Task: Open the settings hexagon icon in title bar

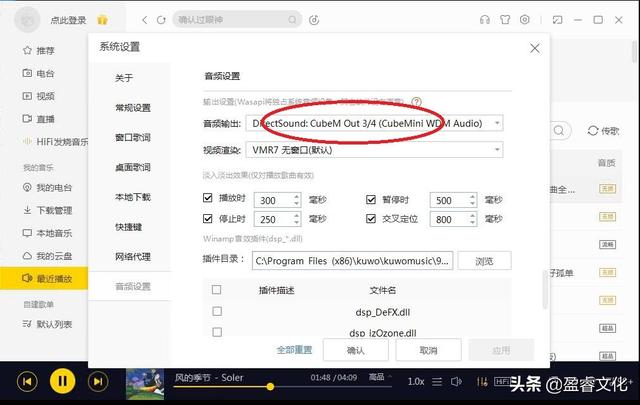Action: click(525, 20)
